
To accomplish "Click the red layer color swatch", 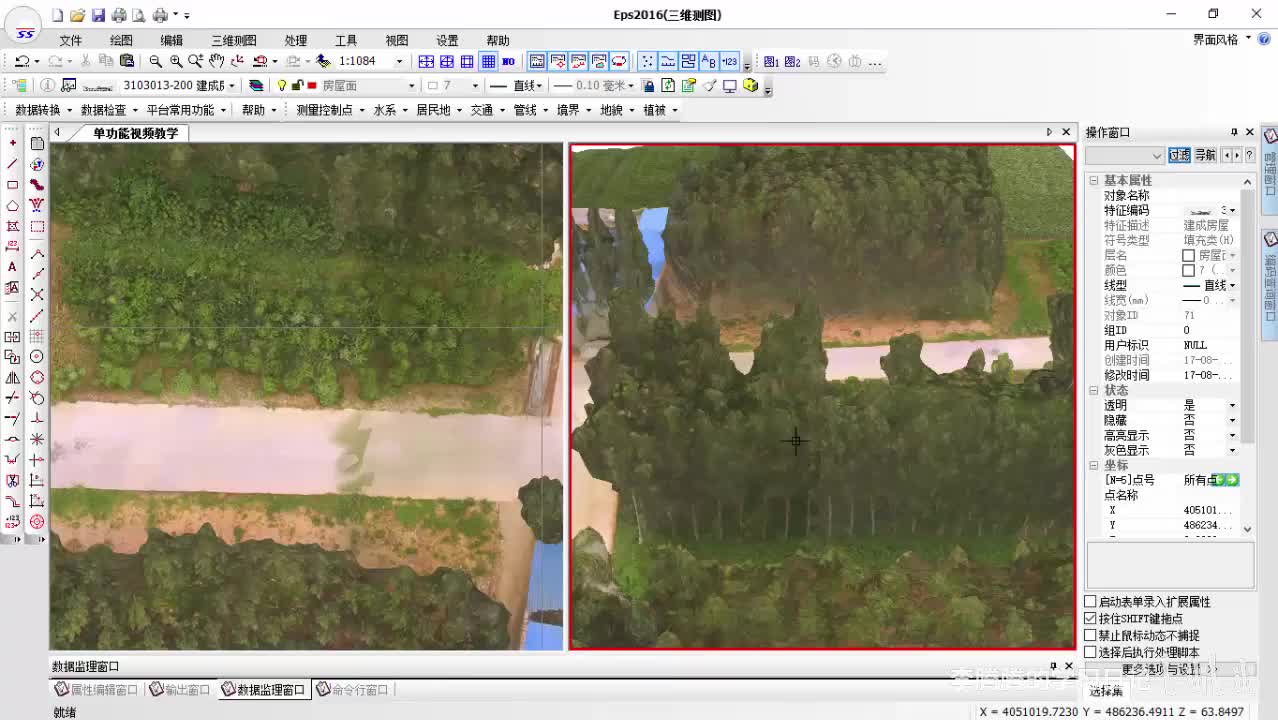I will [x=312, y=86].
